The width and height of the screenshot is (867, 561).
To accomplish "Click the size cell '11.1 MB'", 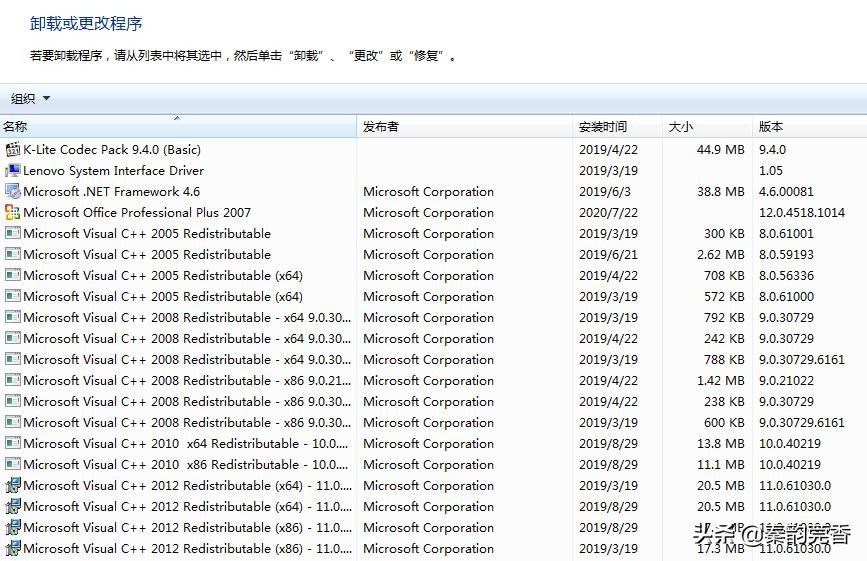I will pos(720,464).
